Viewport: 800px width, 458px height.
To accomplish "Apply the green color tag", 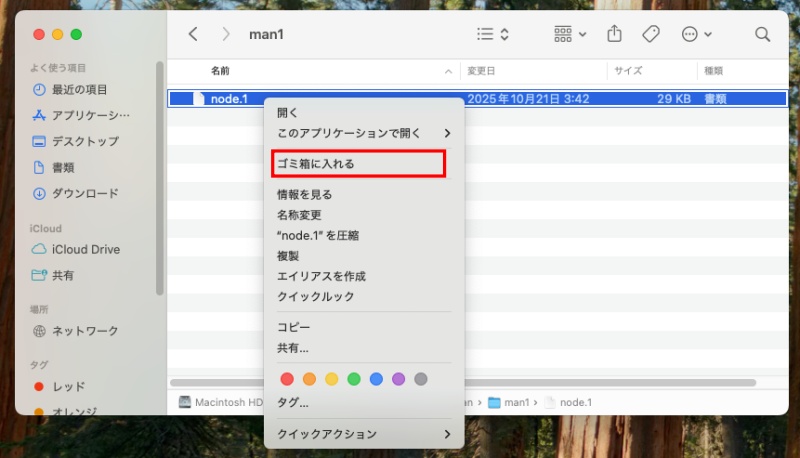I will point(353,379).
